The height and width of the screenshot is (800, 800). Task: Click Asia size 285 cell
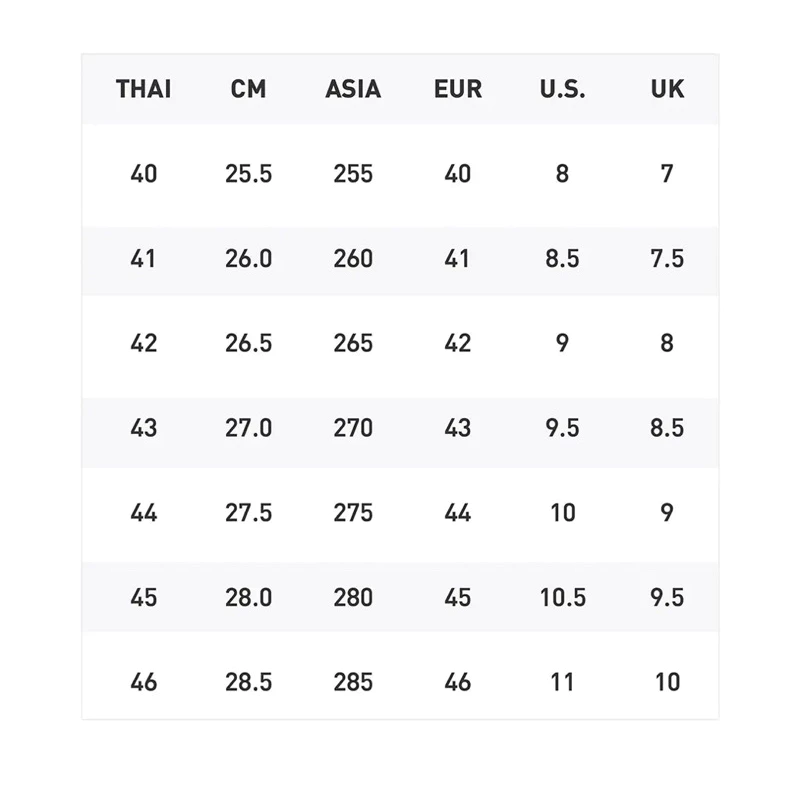353,682
